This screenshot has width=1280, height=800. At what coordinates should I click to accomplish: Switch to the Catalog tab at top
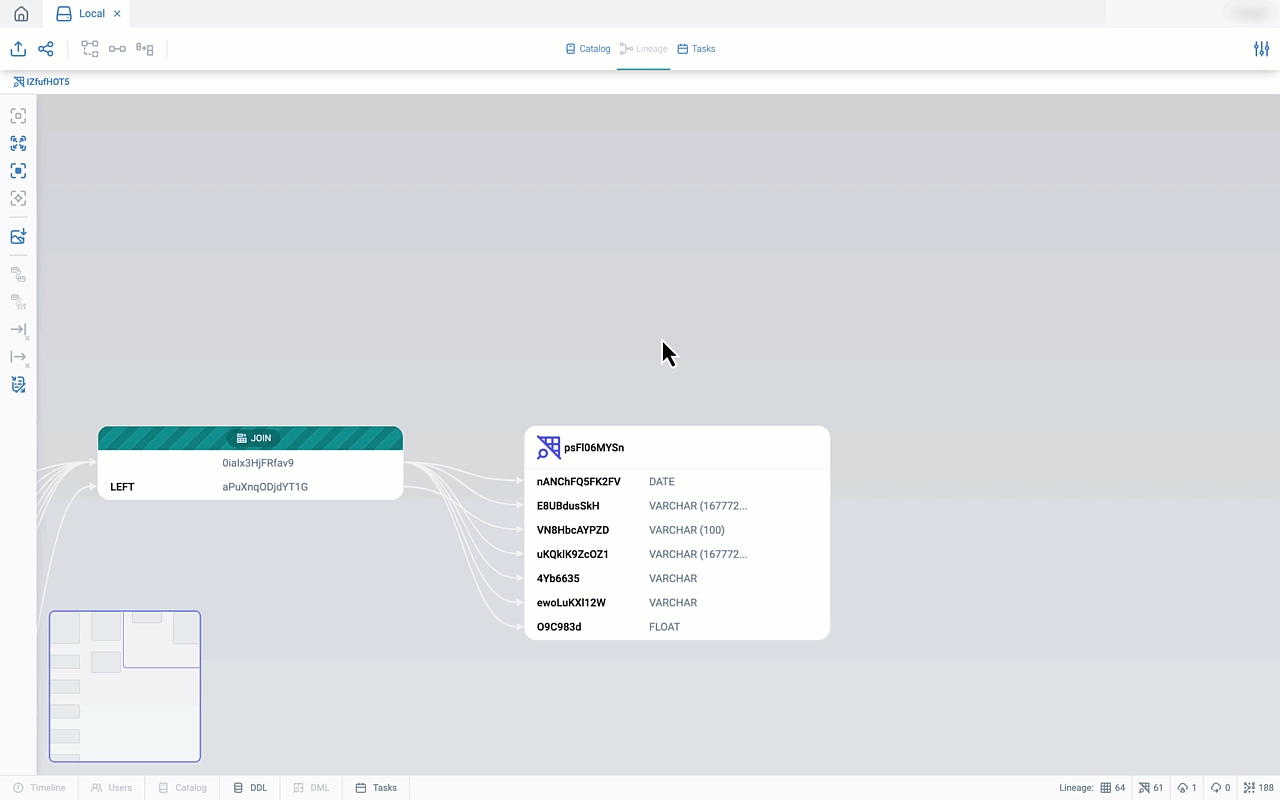click(x=588, y=49)
